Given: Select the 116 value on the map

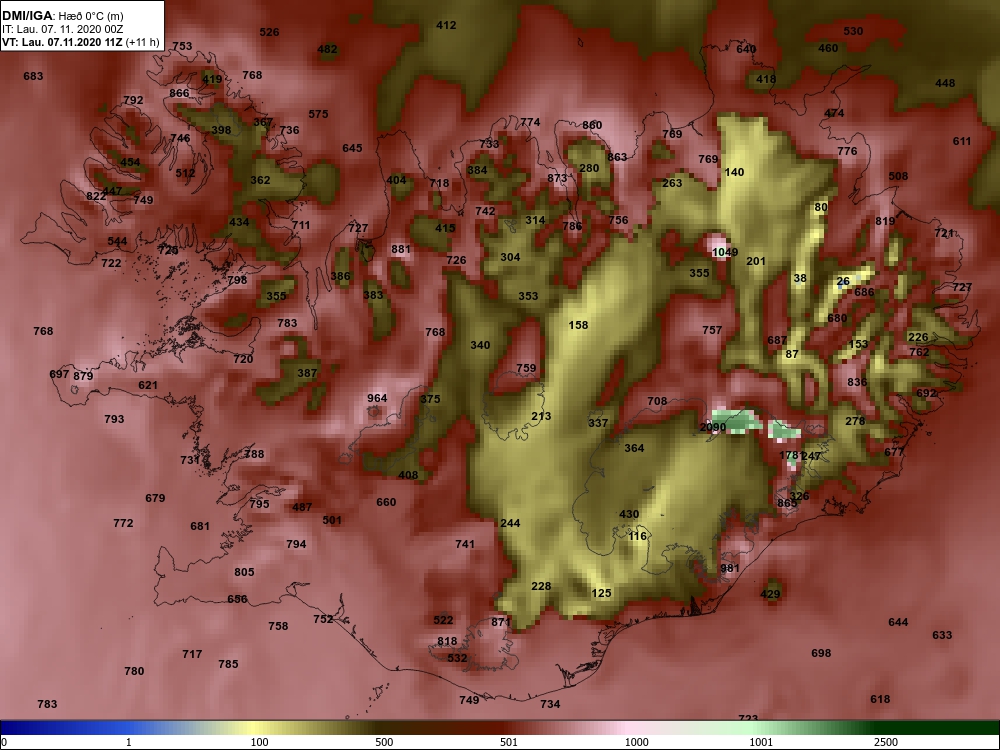Looking at the screenshot, I should [637, 536].
